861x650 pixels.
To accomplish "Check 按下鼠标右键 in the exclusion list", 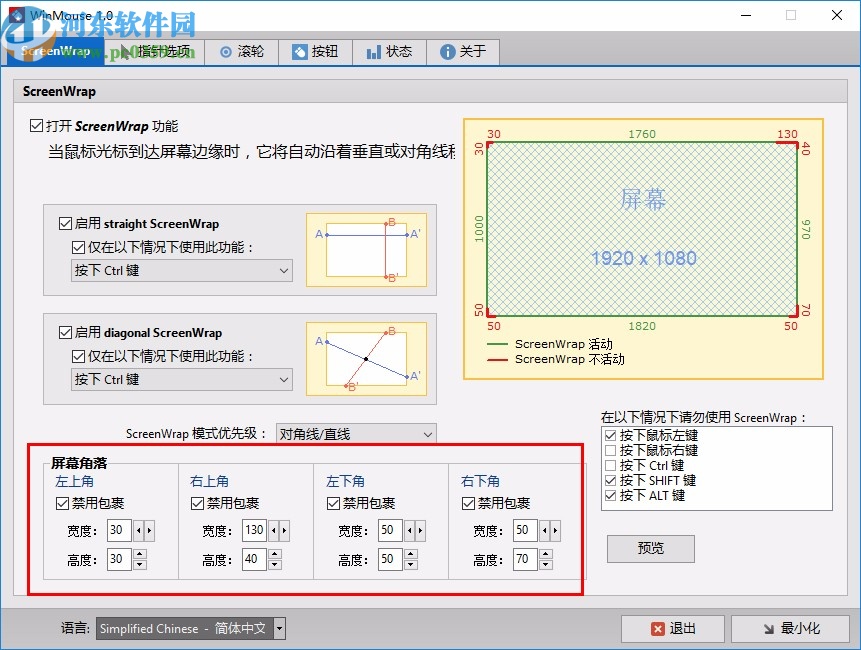I will (x=611, y=450).
